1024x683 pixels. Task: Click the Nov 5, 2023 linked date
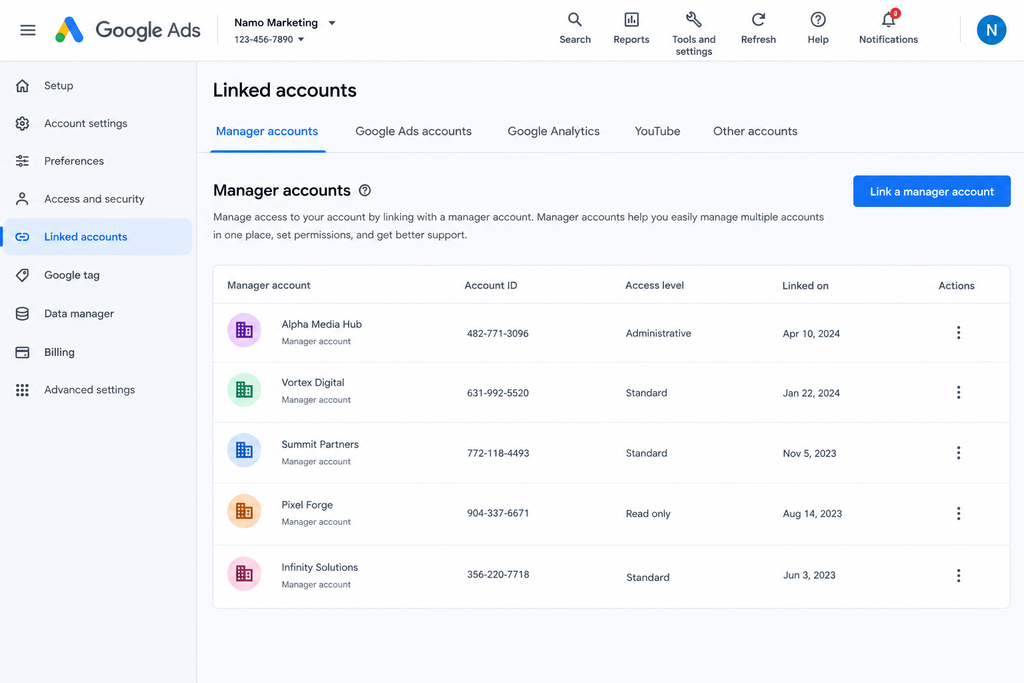pyautogui.click(x=809, y=453)
